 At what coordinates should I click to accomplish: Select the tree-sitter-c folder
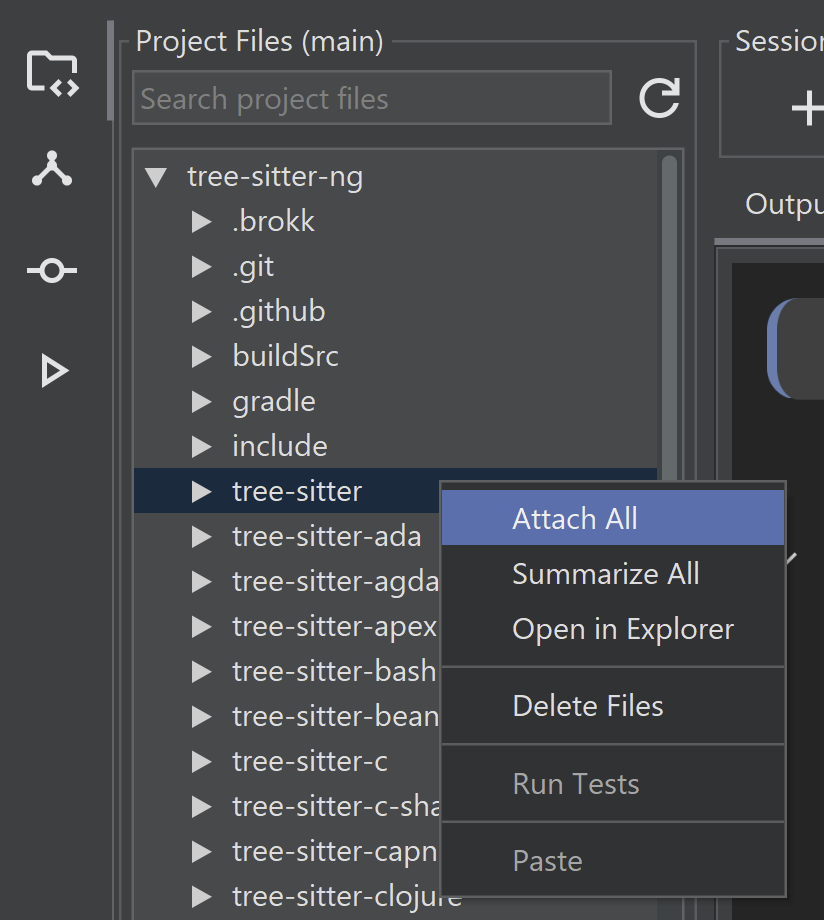point(309,761)
